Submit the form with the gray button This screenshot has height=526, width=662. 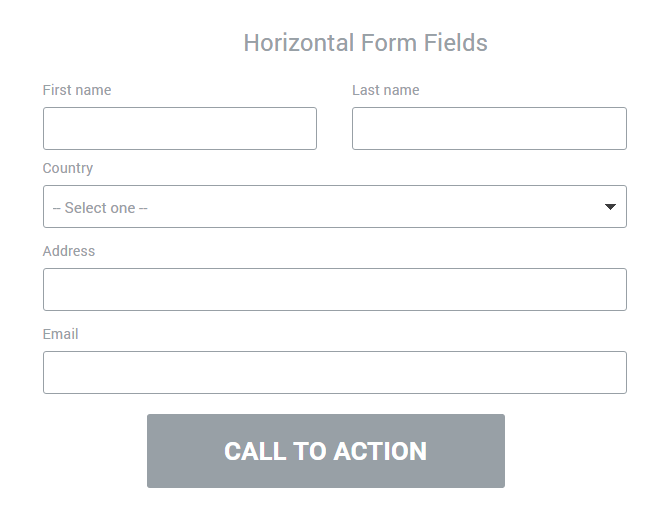click(325, 451)
